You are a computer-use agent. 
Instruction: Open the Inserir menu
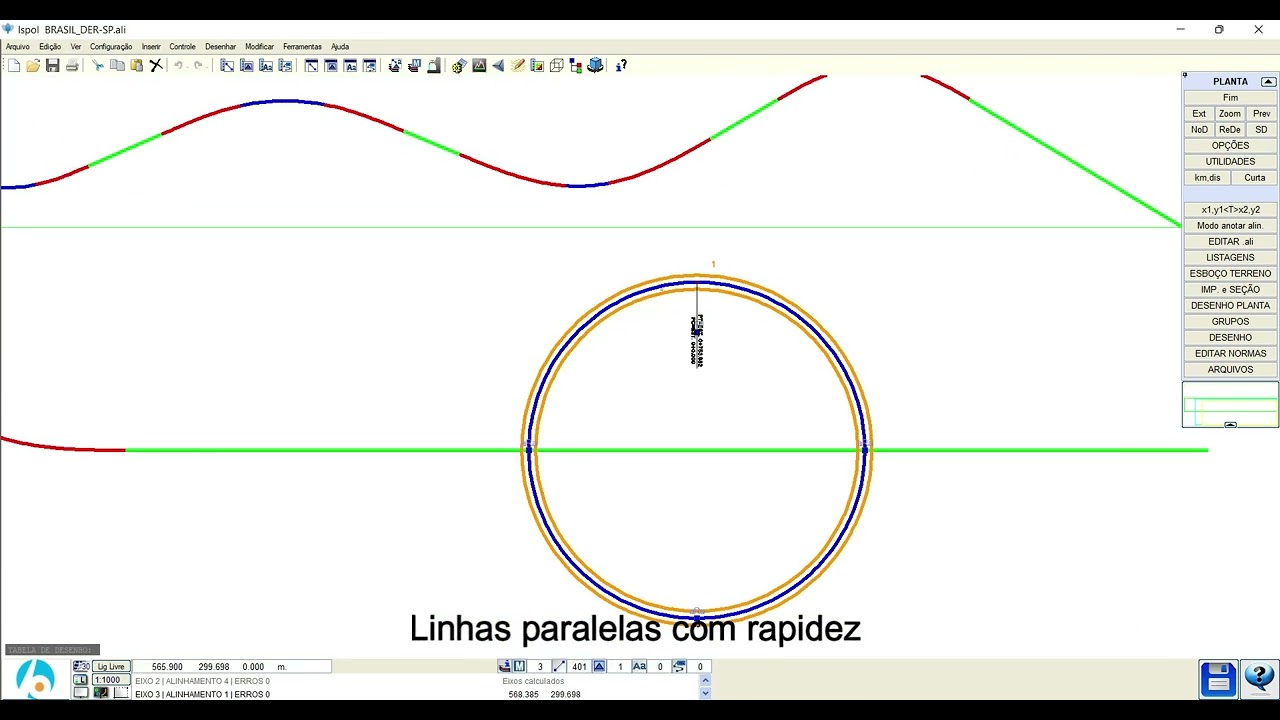tap(151, 46)
